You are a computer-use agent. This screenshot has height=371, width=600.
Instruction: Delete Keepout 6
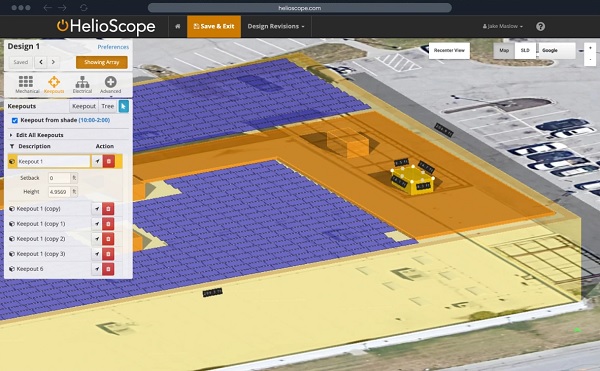point(108,269)
